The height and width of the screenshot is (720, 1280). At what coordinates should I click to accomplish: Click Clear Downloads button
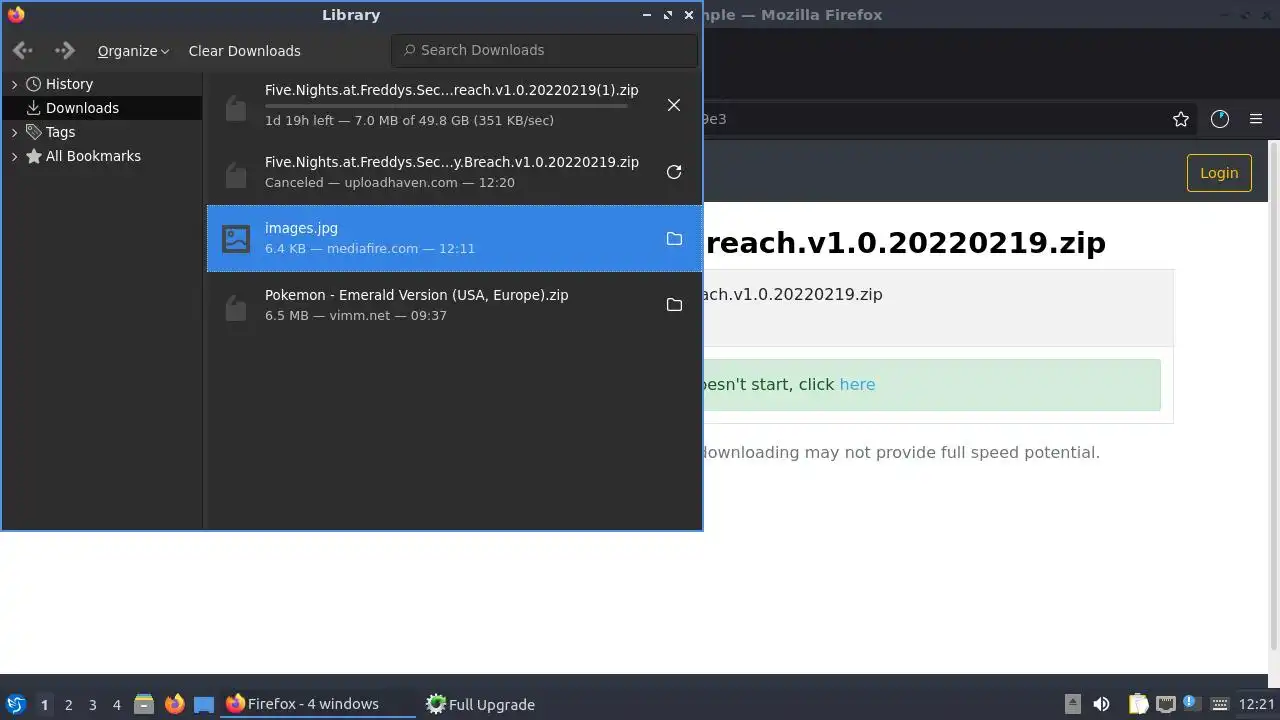[x=244, y=51]
